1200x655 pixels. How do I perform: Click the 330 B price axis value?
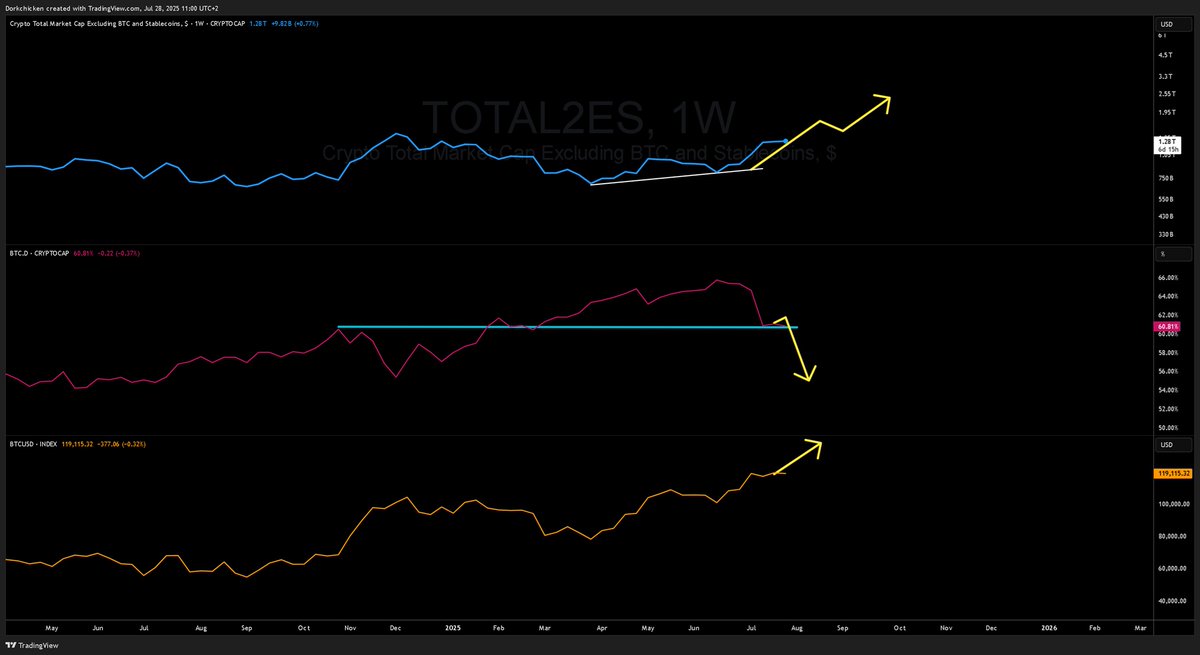1166,234
